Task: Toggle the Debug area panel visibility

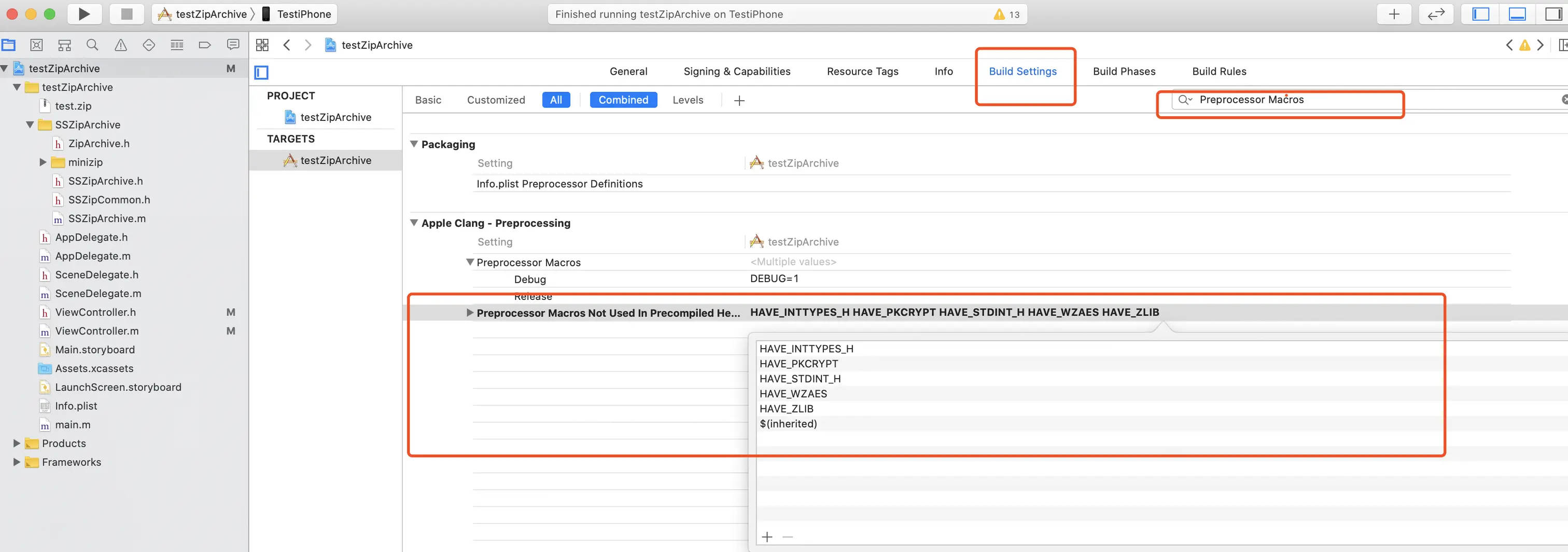Action: pyautogui.click(x=1517, y=14)
